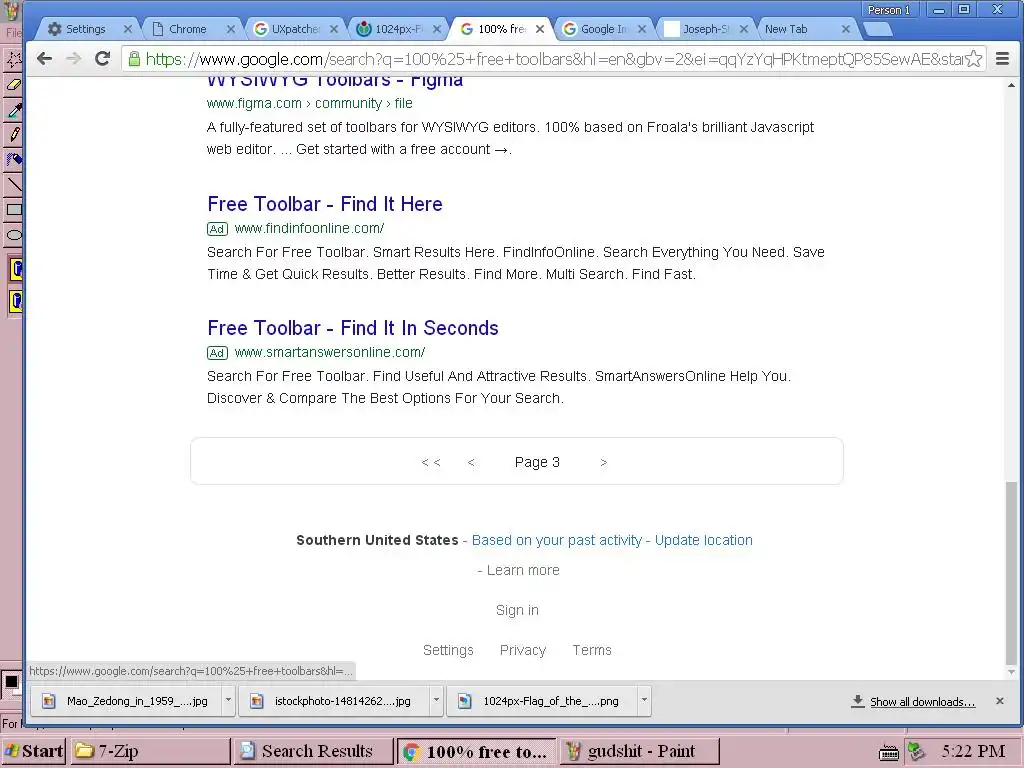Select the Airbrush tool in Paint
Screen dimensions: 1024x768
click(x=13, y=159)
